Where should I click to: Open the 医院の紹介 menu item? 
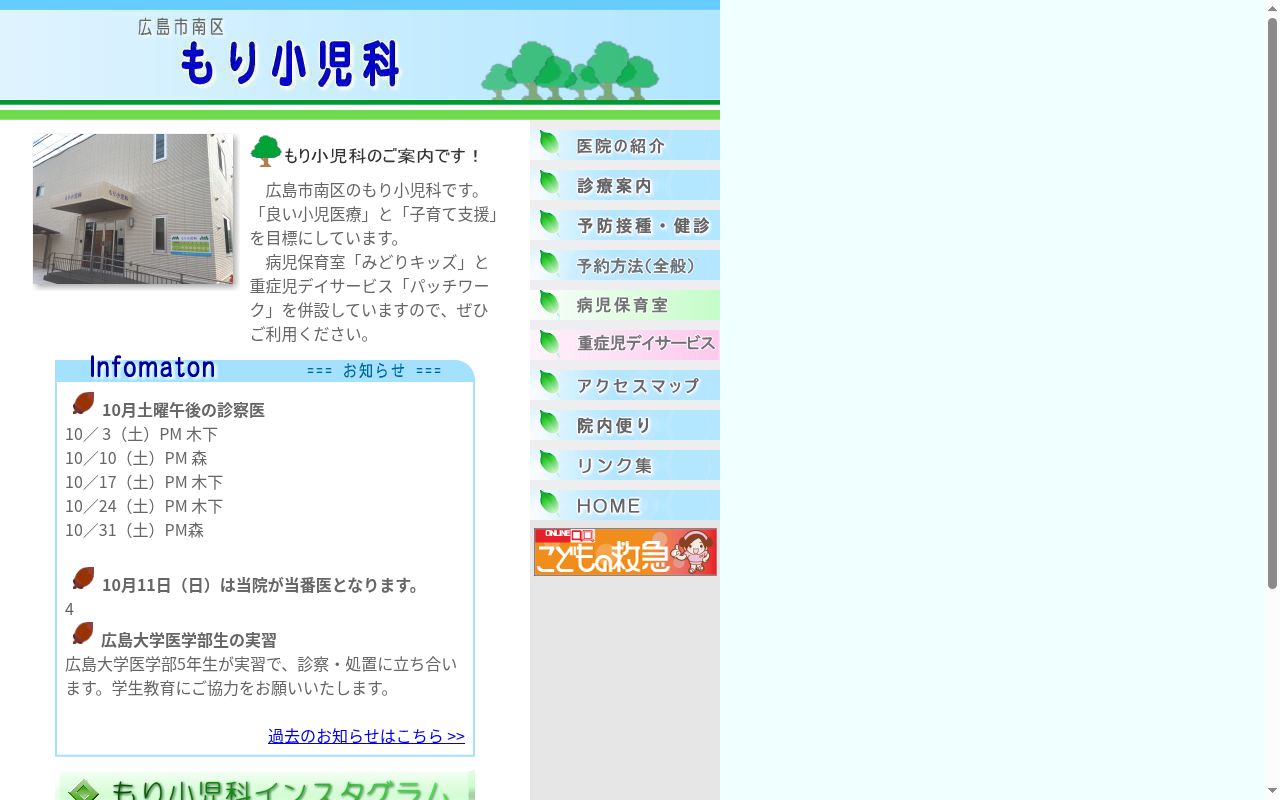click(x=625, y=145)
